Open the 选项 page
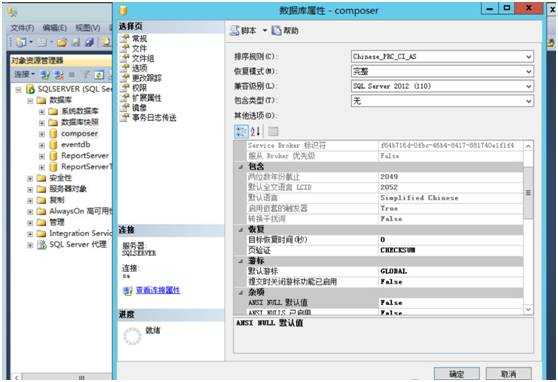This screenshot has height=382, width=558. coord(140,68)
